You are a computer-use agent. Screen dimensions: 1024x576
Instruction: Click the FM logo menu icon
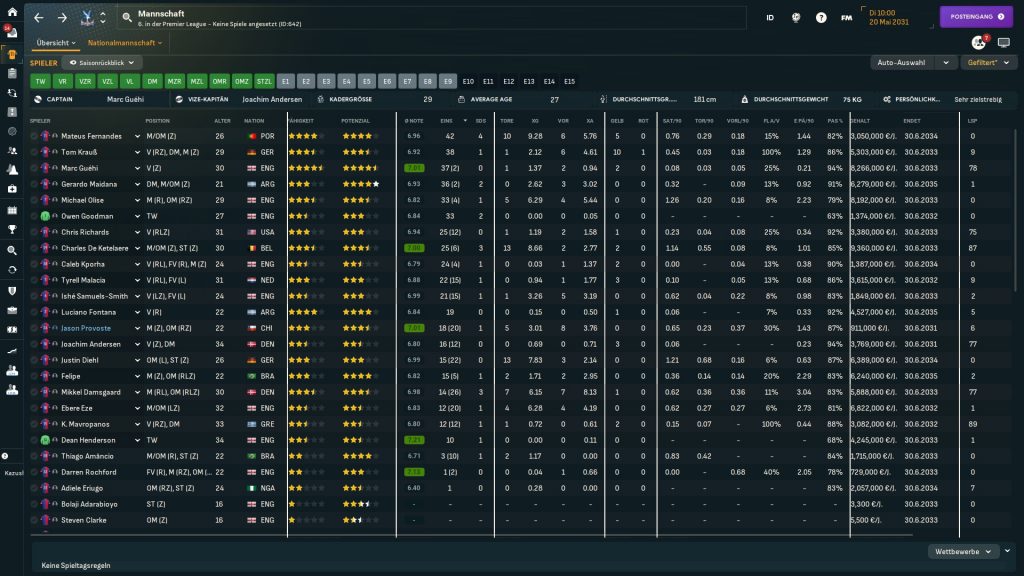click(x=847, y=18)
